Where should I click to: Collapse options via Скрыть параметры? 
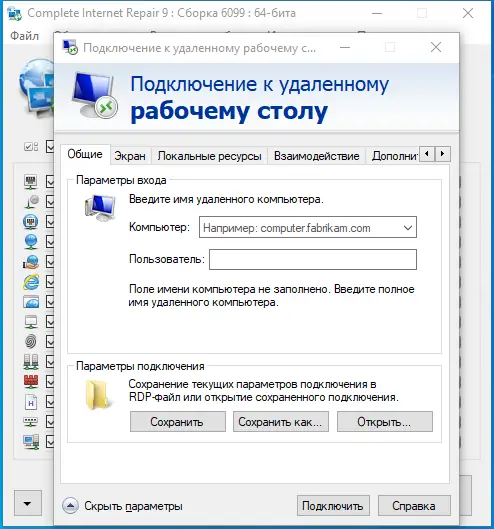click(x=133, y=506)
